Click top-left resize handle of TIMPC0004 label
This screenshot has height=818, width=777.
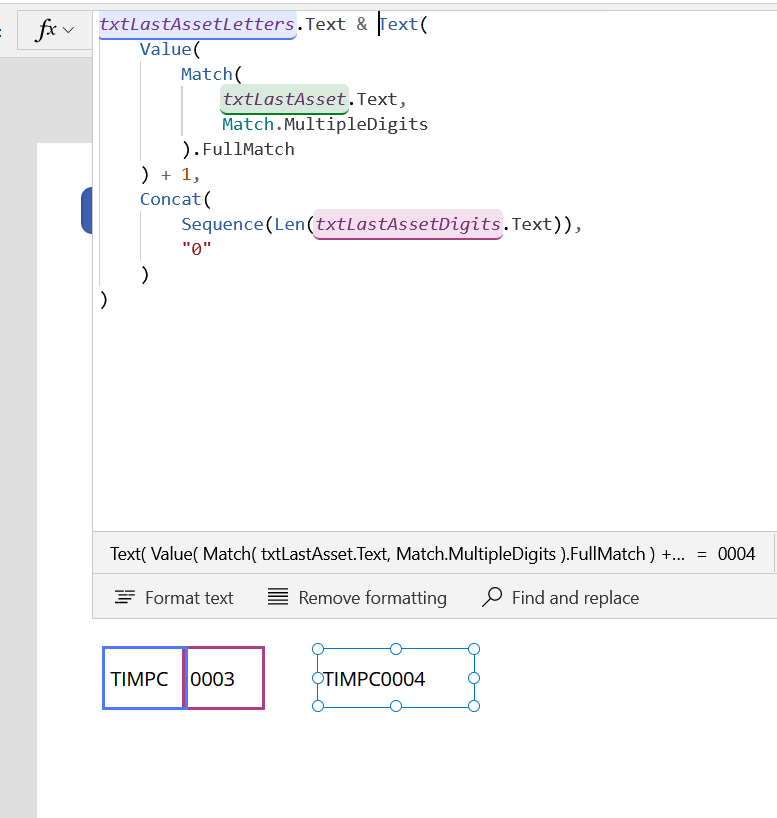(x=318, y=649)
